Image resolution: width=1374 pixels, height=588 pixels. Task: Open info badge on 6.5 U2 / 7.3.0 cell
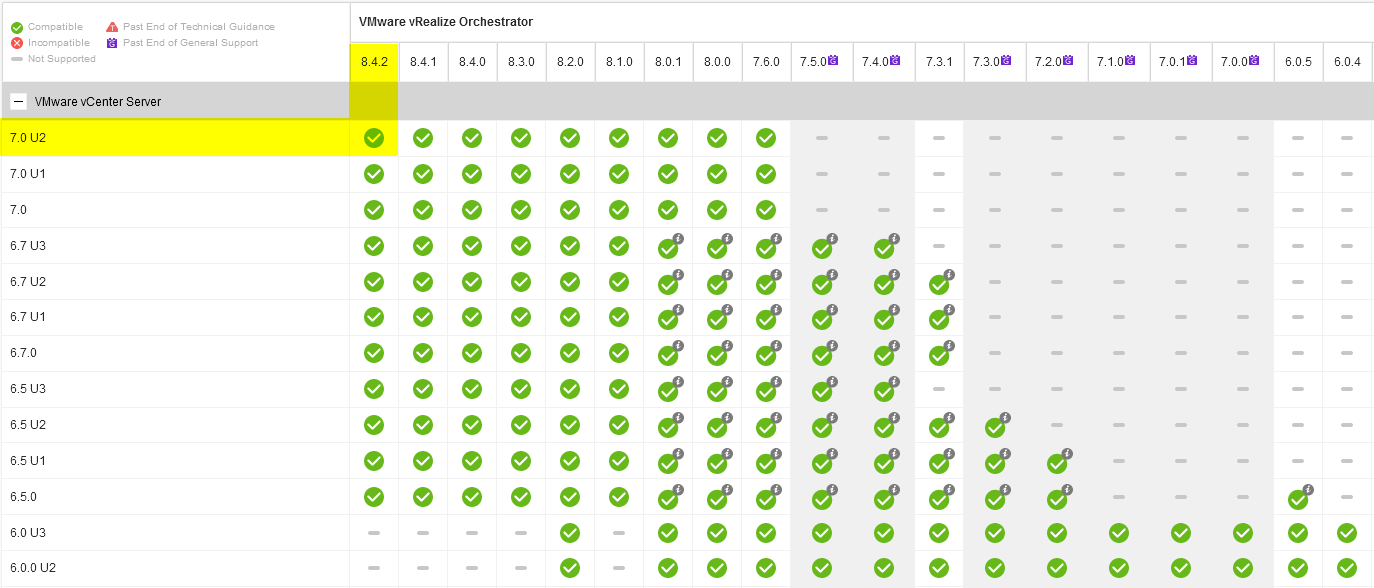pos(1005,418)
